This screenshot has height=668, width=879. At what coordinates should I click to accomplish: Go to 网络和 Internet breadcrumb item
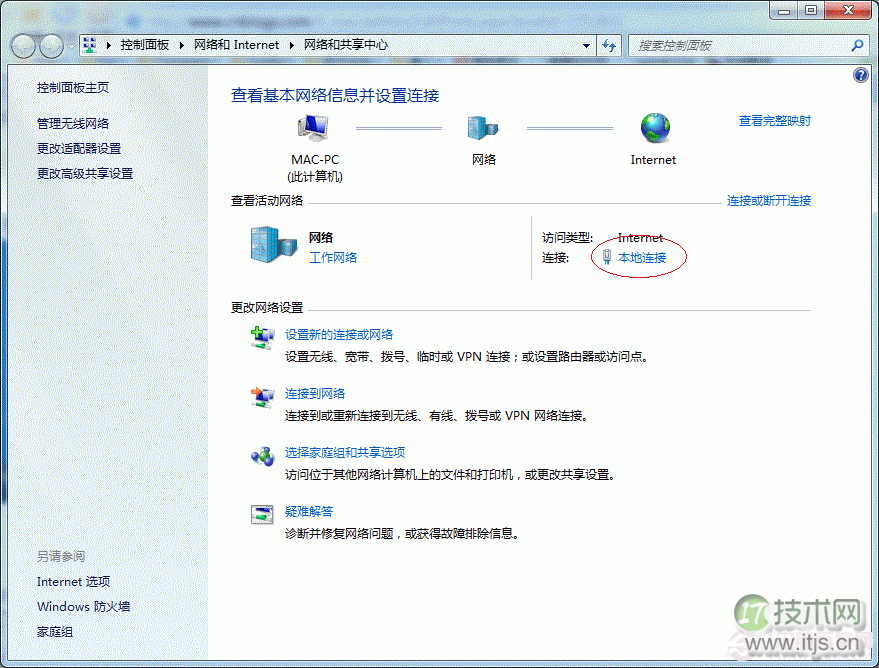click(236, 46)
